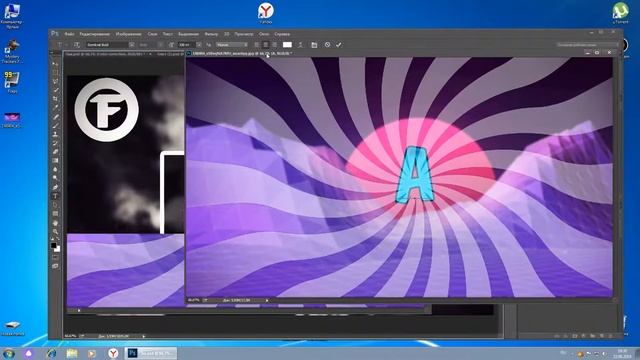Open the Изображение menu
The height and width of the screenshot is (360, 640).
128,34
